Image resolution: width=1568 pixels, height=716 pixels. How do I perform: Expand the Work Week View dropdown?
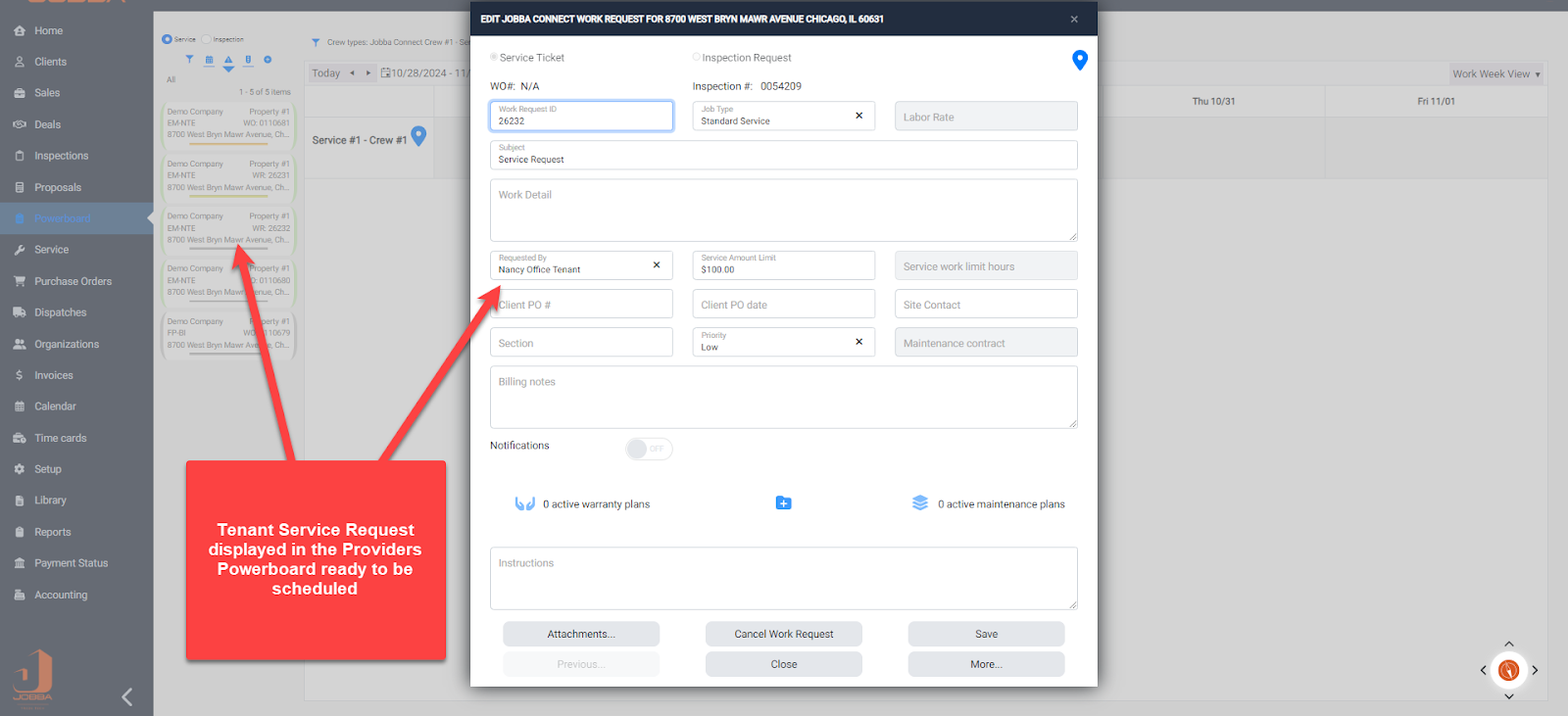1495,74
